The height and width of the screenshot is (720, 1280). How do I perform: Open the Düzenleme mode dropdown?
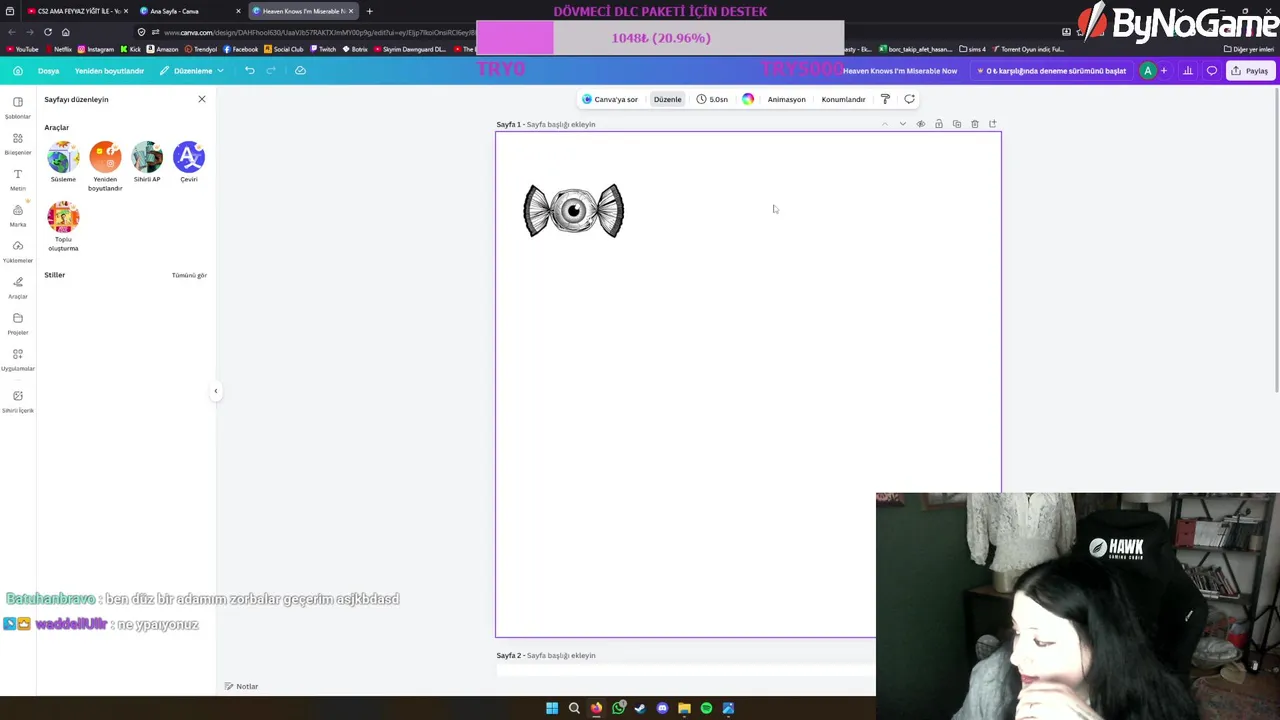coord(192,71)
